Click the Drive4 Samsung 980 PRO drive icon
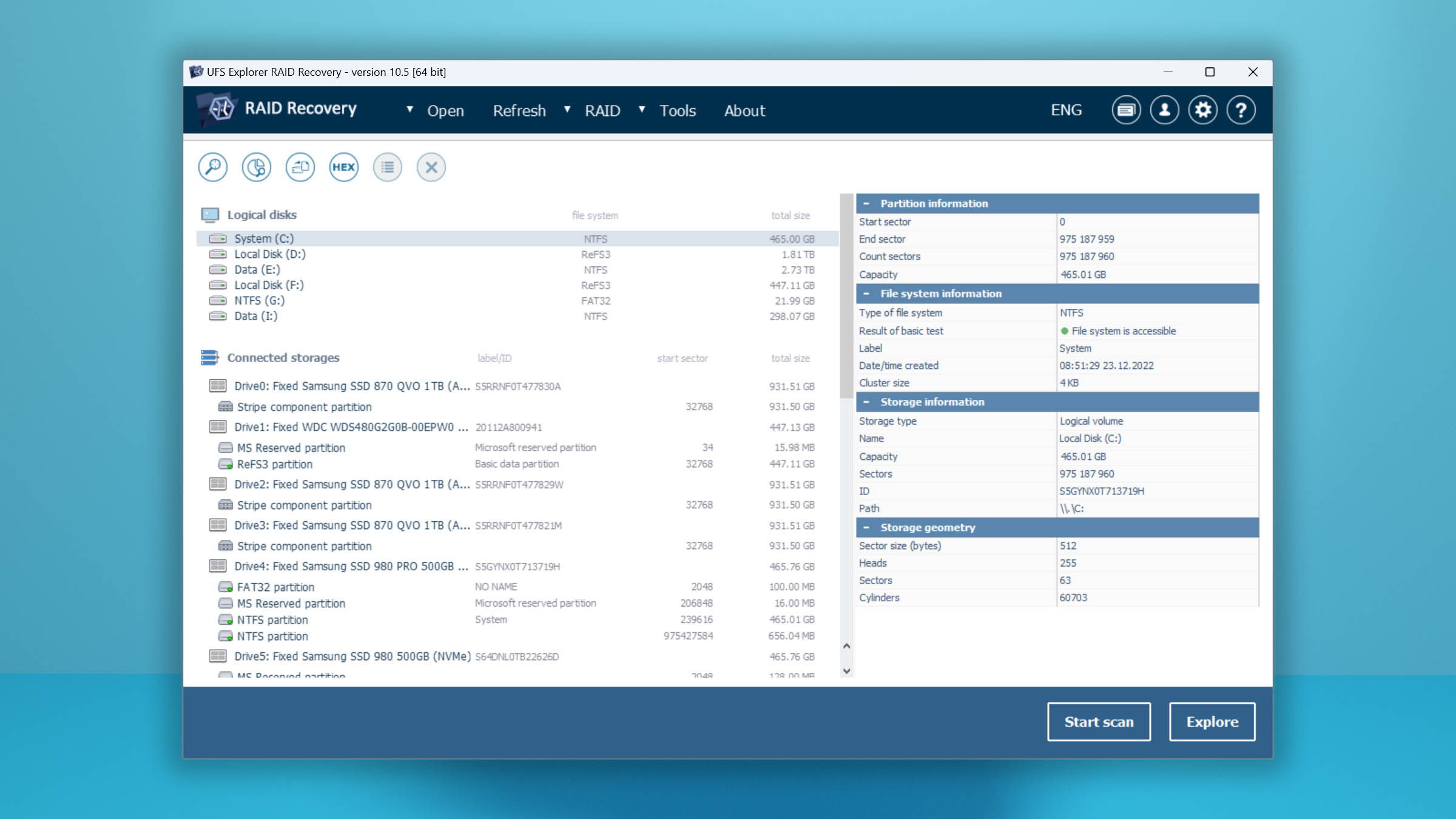 [218, 566]
